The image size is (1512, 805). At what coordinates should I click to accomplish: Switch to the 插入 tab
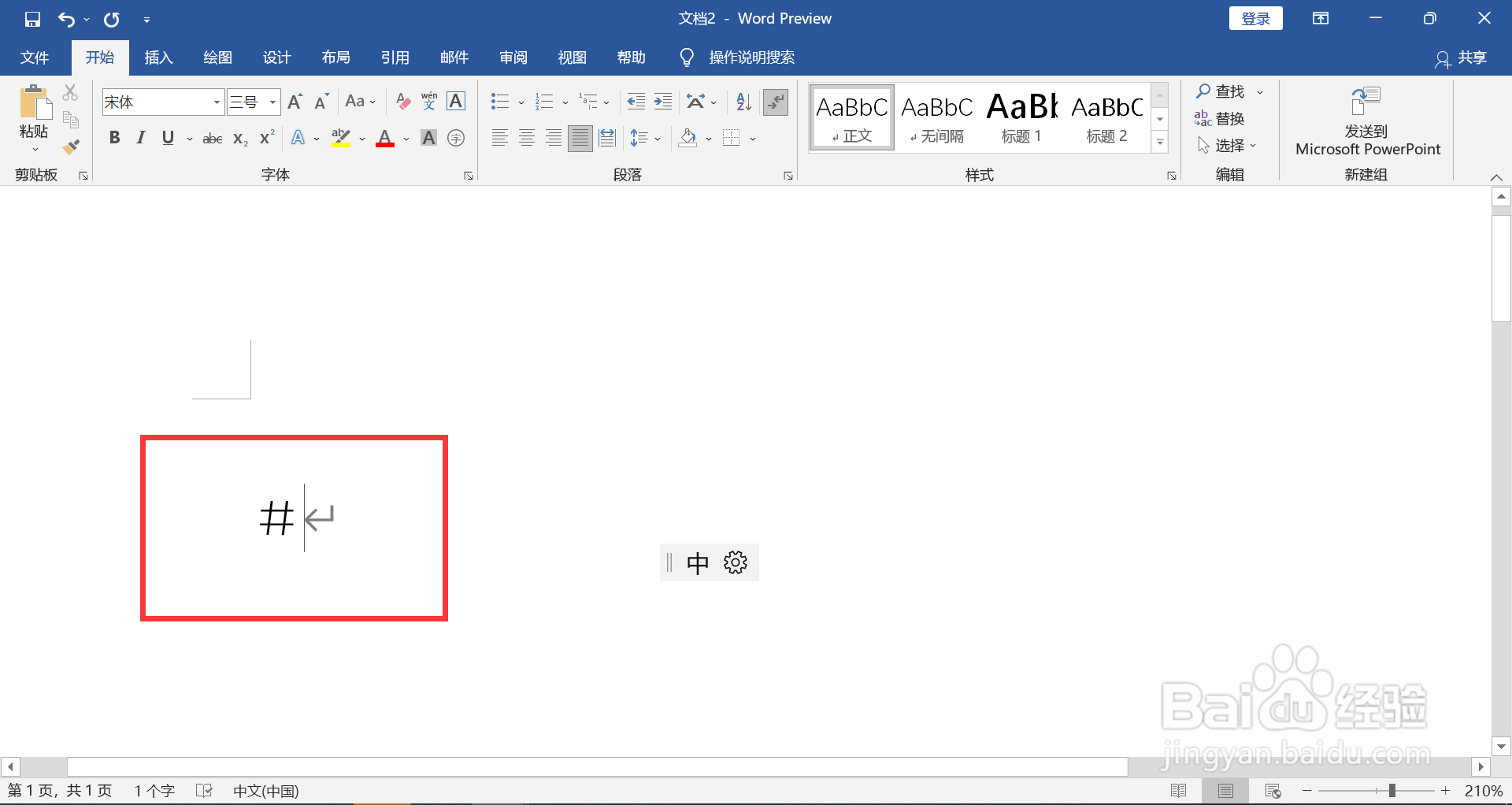point(158,57)
